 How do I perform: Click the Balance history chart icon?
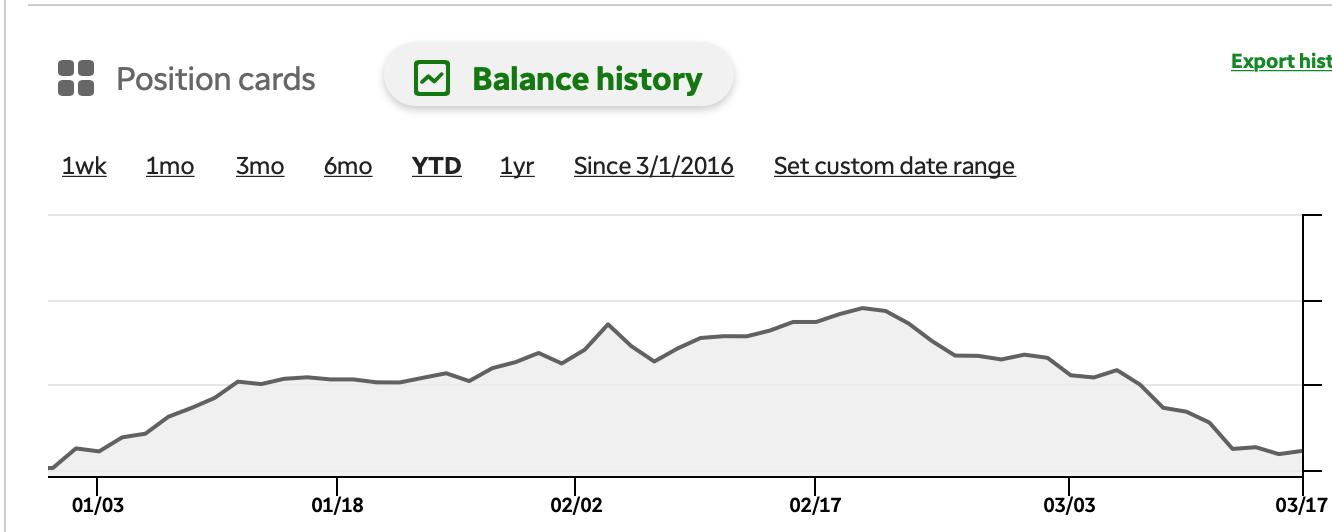[x=433, y=78]
